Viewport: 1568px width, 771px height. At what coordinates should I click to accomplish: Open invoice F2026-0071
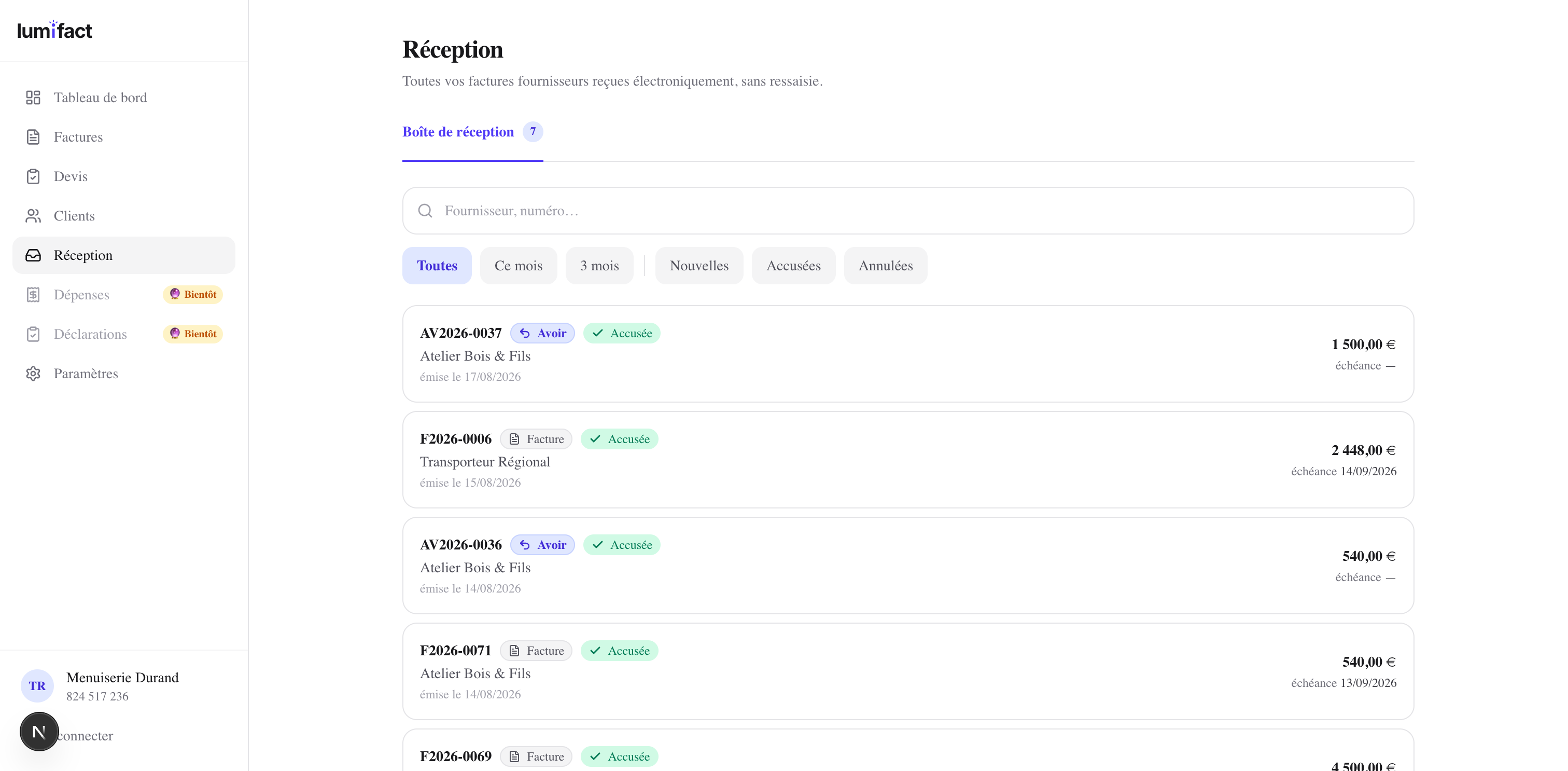[907, 671]
